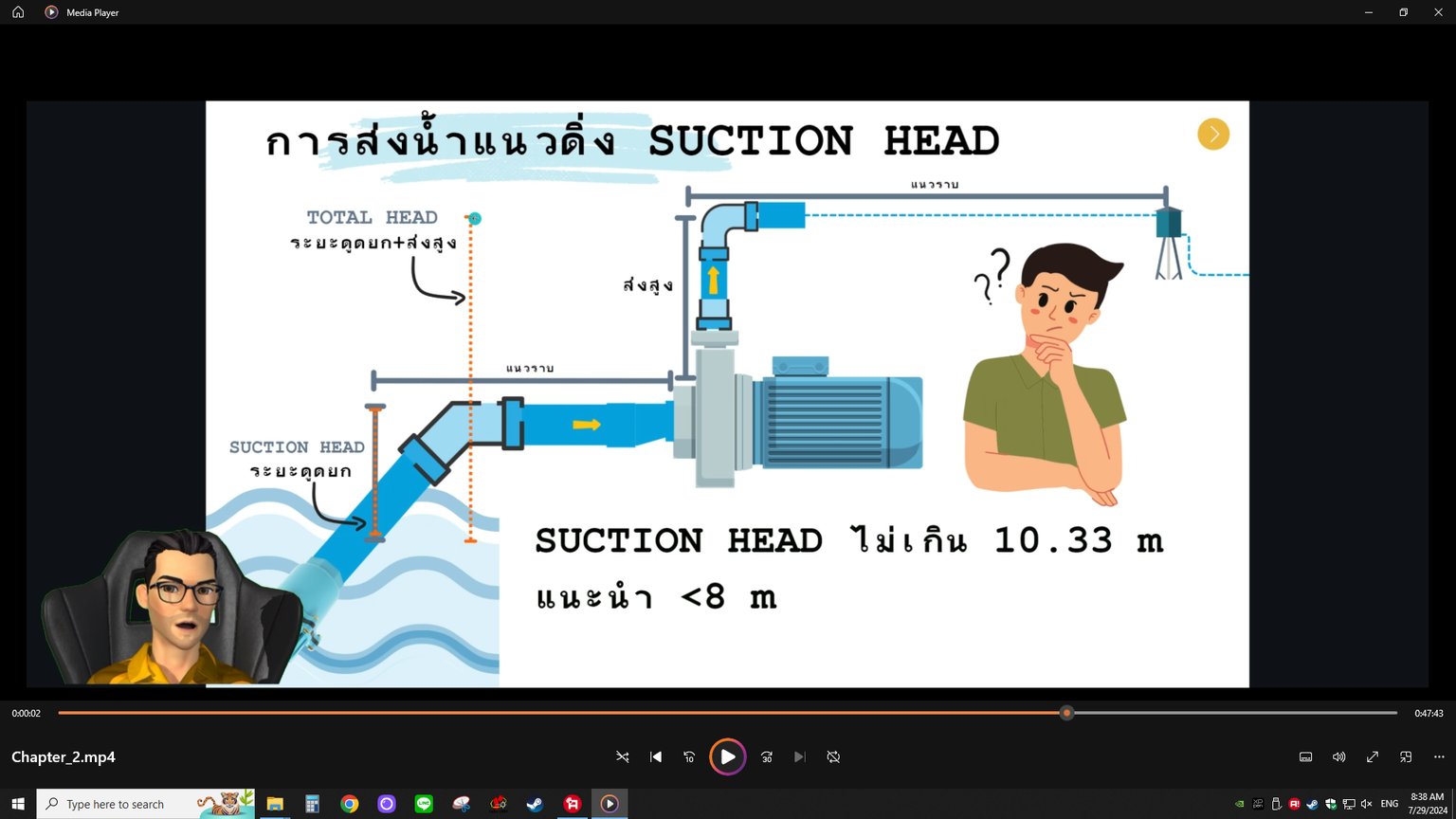
Task: Open the clock showing 8:38 AM
Action: (x=1427, y=804)
